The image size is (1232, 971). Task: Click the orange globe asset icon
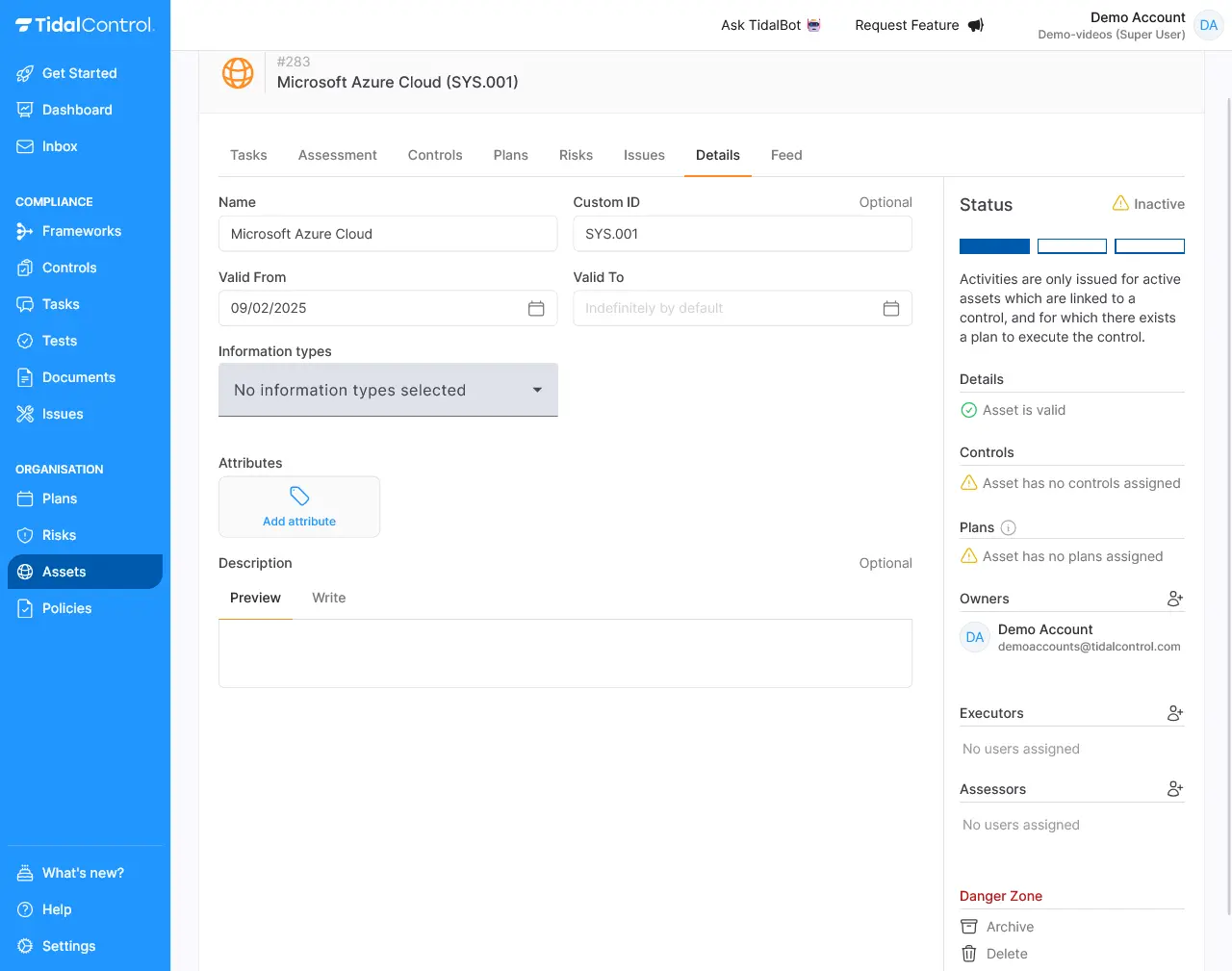(238, 72)
